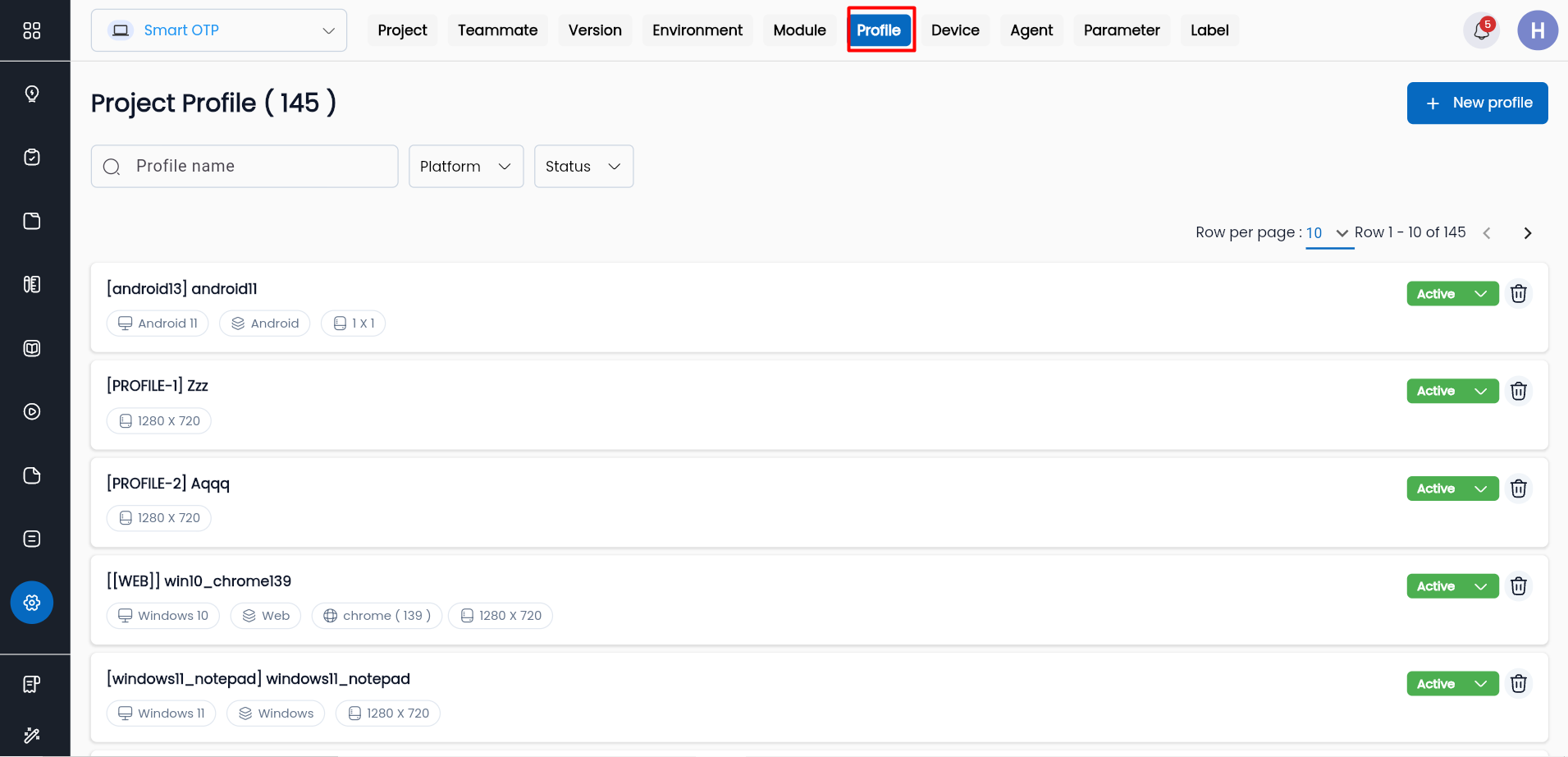
Task: Open the Smart OTP project selector
Action: tap(219, 30)
